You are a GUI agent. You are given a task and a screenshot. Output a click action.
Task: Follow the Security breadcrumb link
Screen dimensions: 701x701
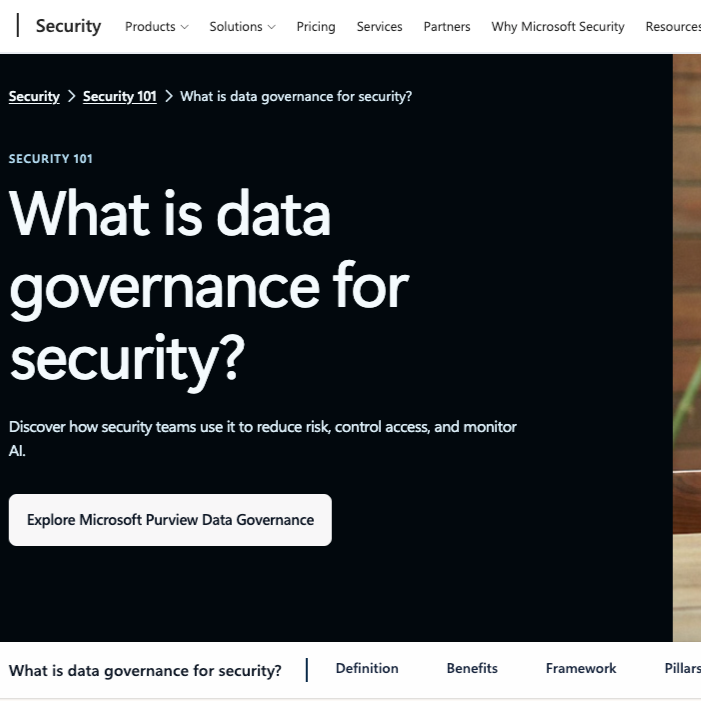click(x=34, y=97)
